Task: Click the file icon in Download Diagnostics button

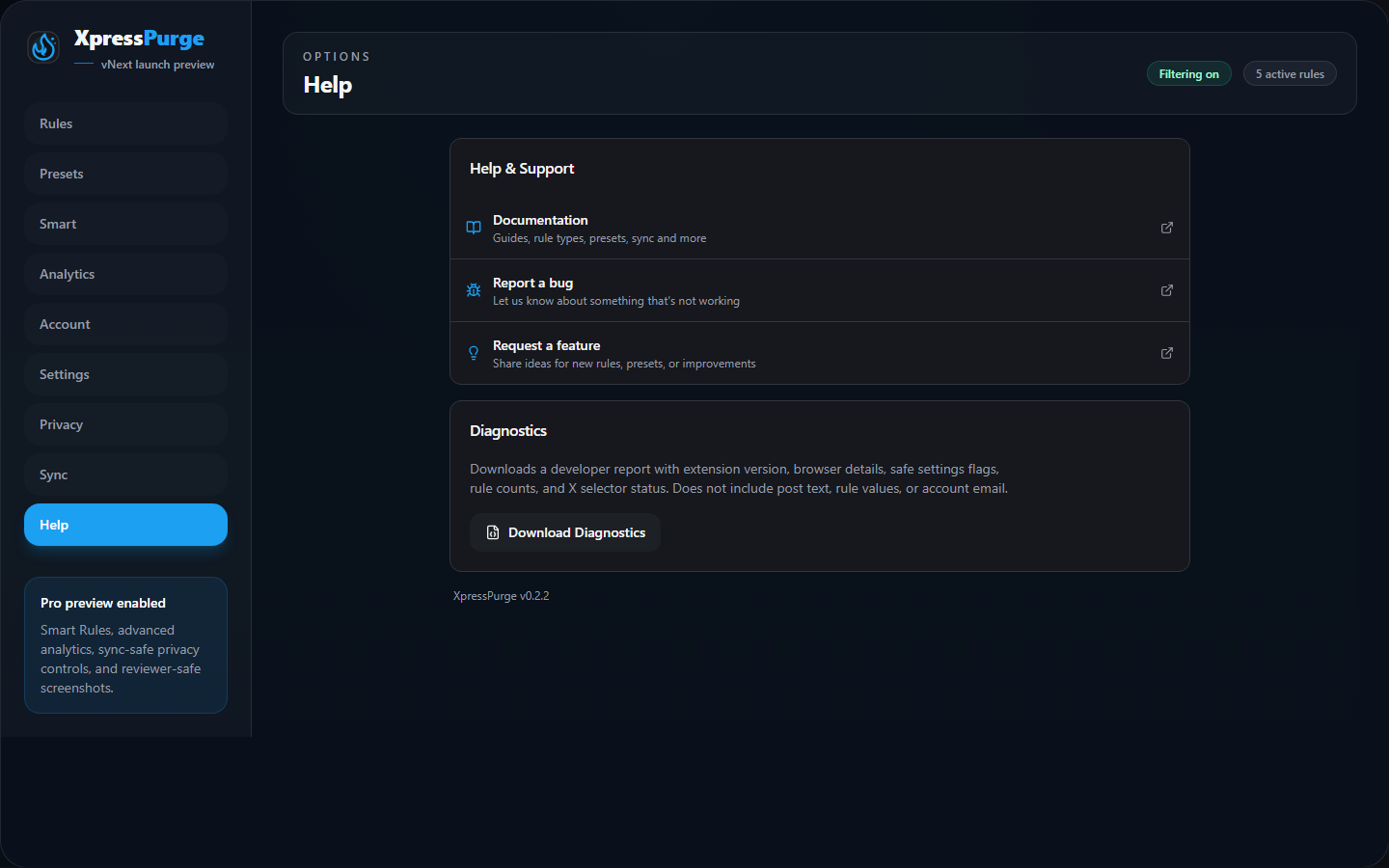Action: click(x=493, y=532)
